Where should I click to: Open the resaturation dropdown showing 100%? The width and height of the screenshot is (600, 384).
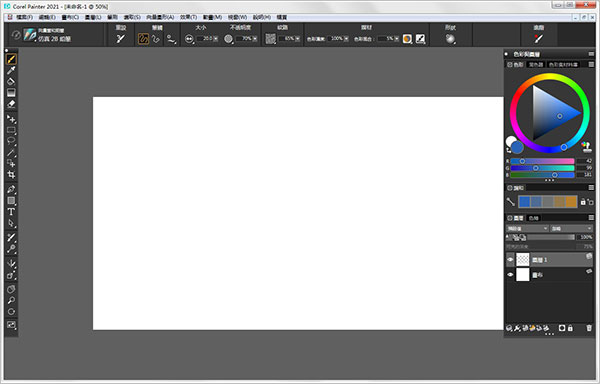click(346, 39)
